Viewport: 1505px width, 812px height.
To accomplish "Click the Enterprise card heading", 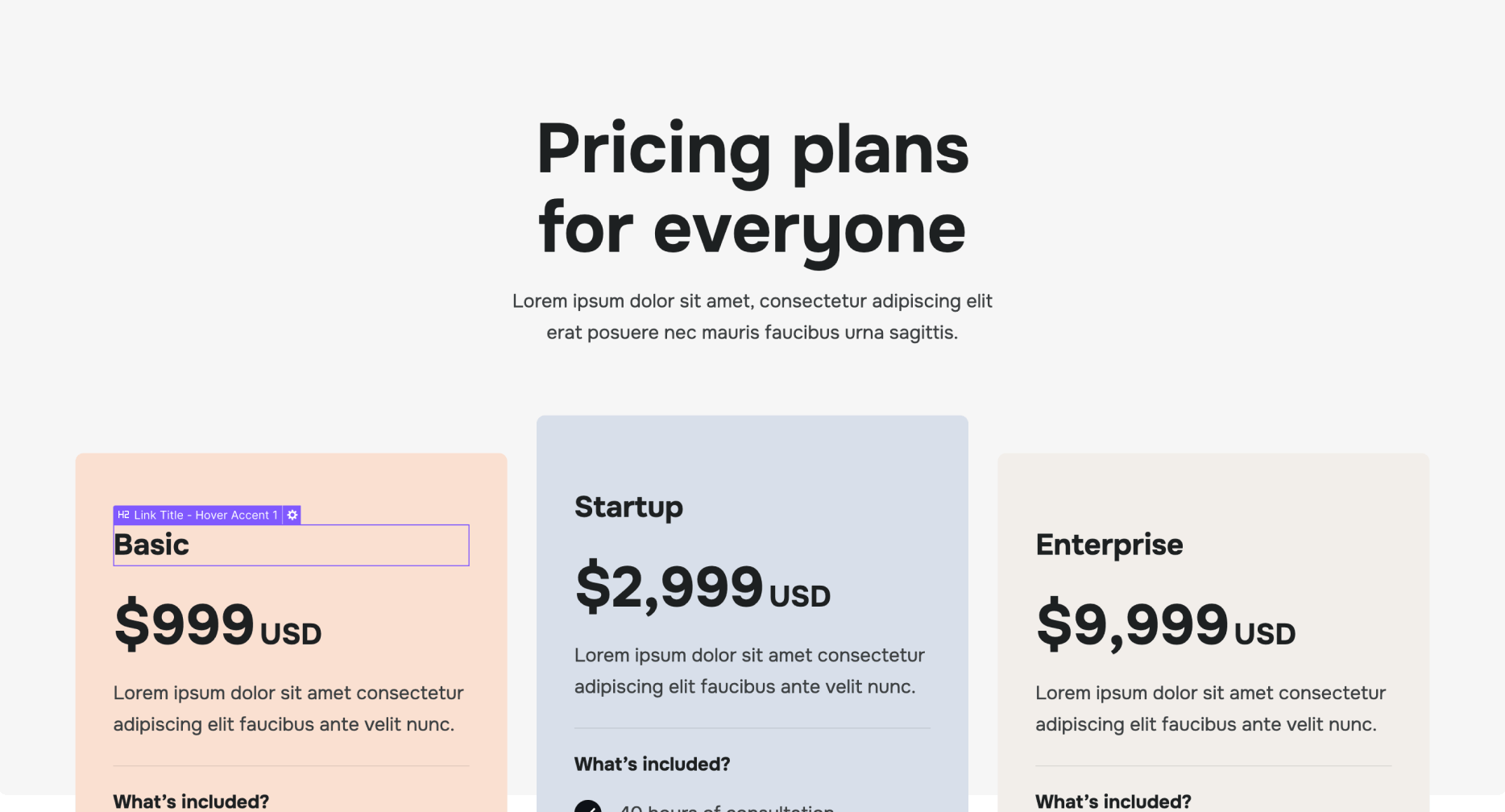I will coord(1109,544).
